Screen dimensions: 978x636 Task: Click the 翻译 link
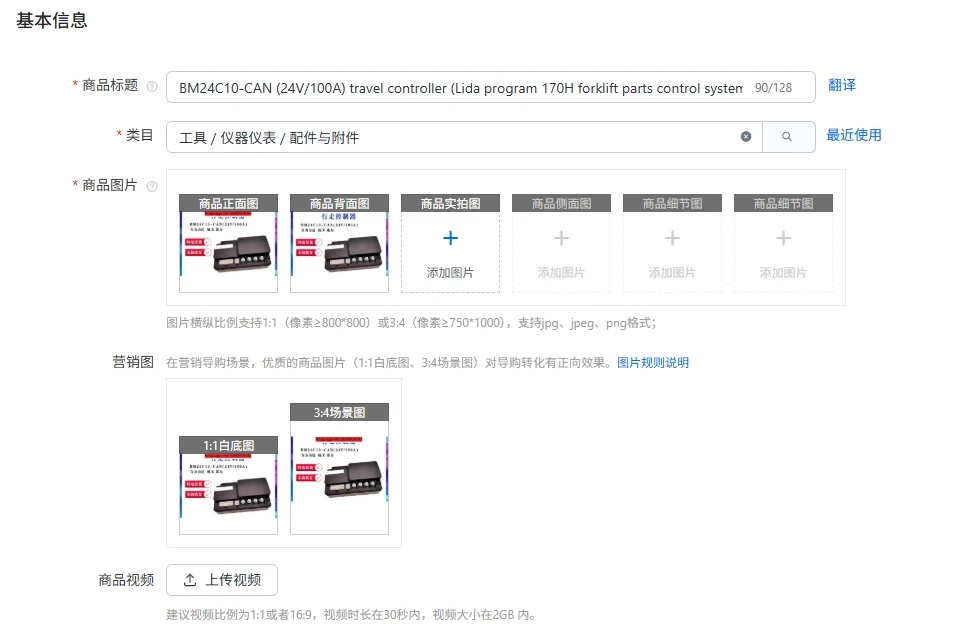(841, 85)
